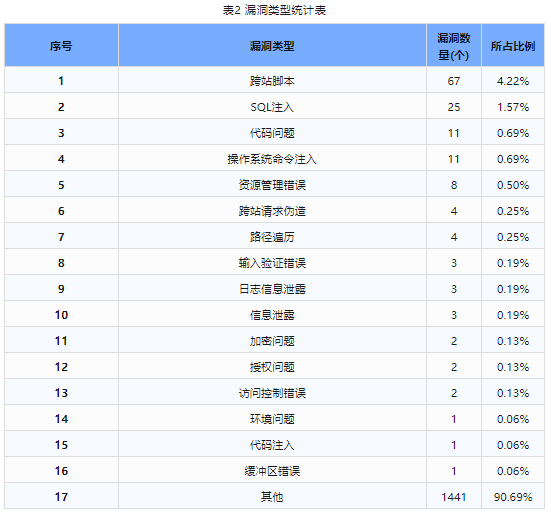Viewport: 551px width, 514px height.
Task: Click serial number 5
Action: click(61, 185)
